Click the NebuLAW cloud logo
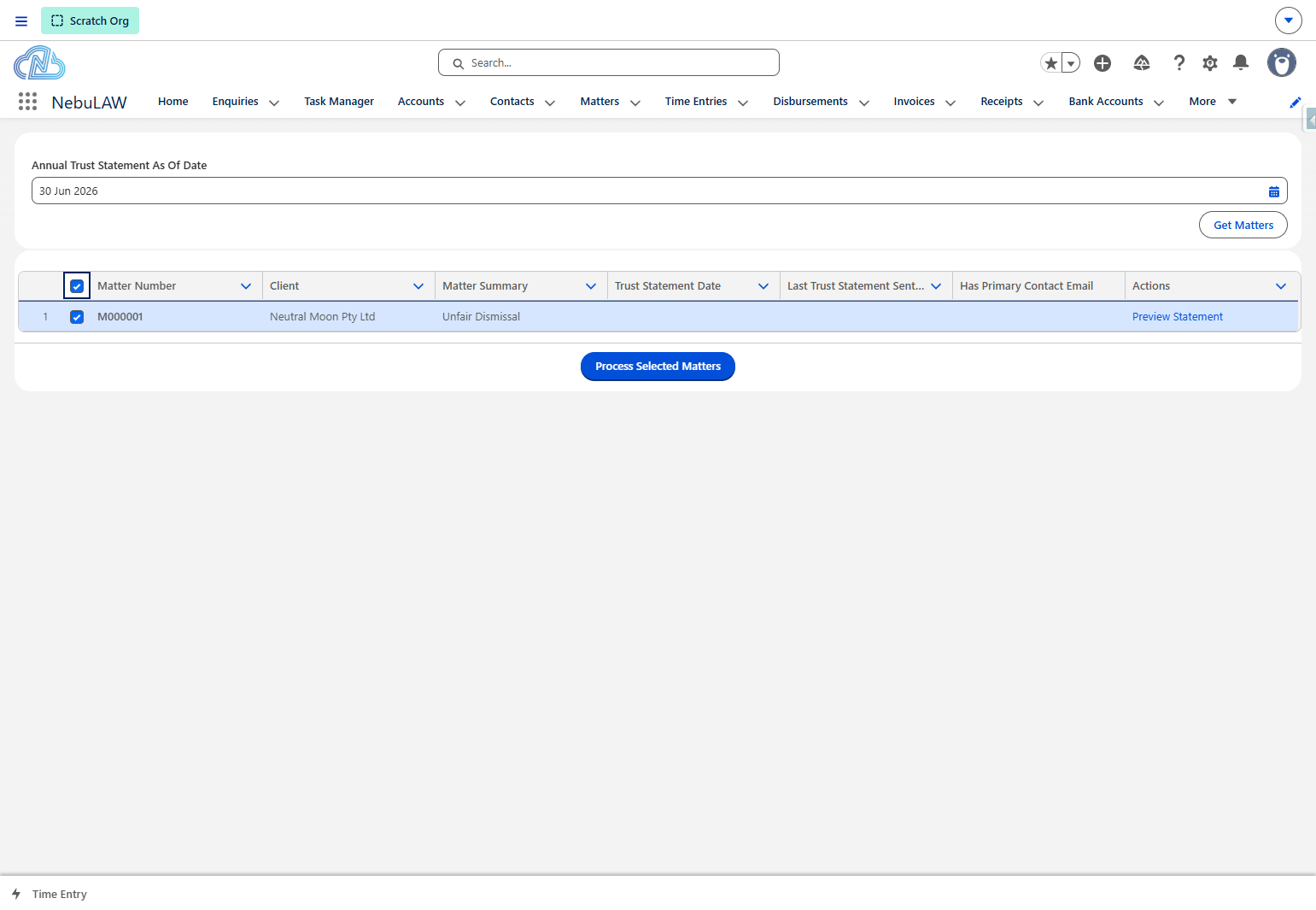 click(x=39, y=63)
